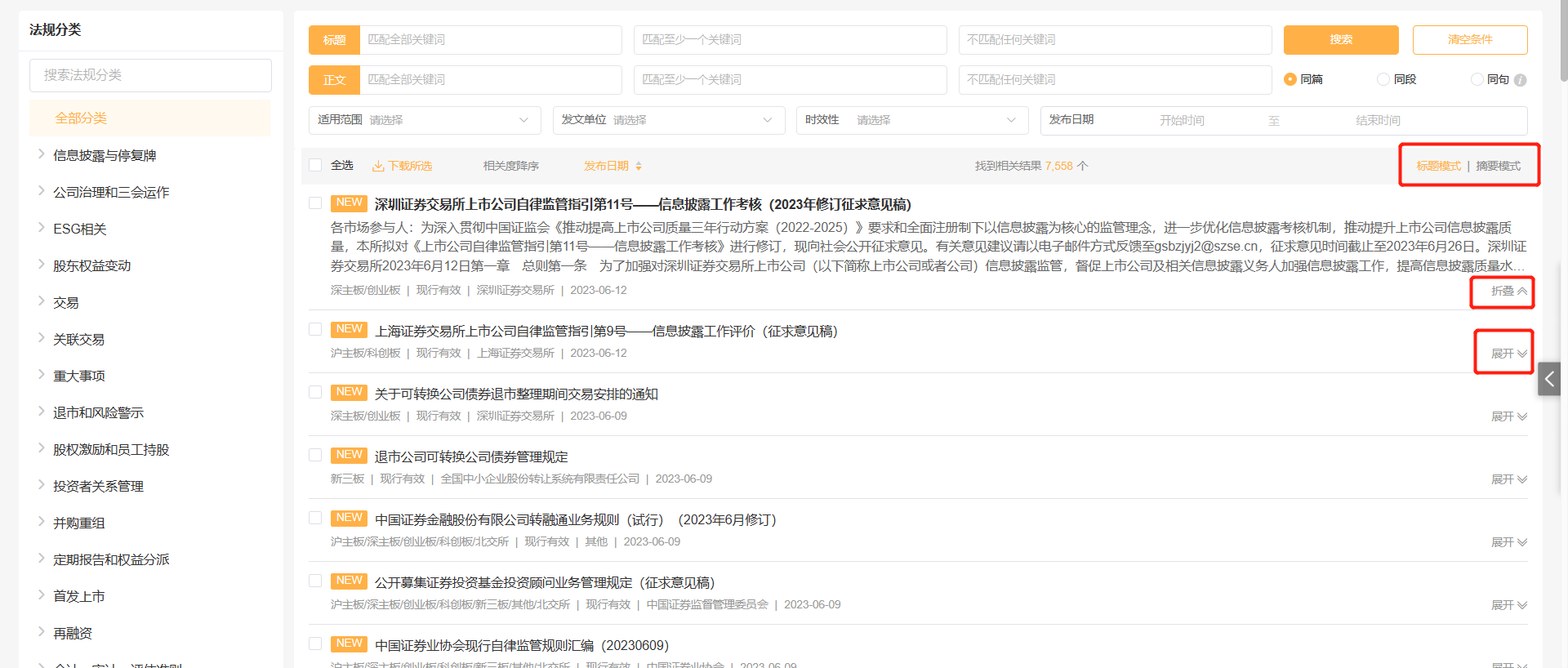Expand the 上海证券交易所 guideline with 展开
The height and width of the screenshot is (668, 1568).
coord(1509,354)
